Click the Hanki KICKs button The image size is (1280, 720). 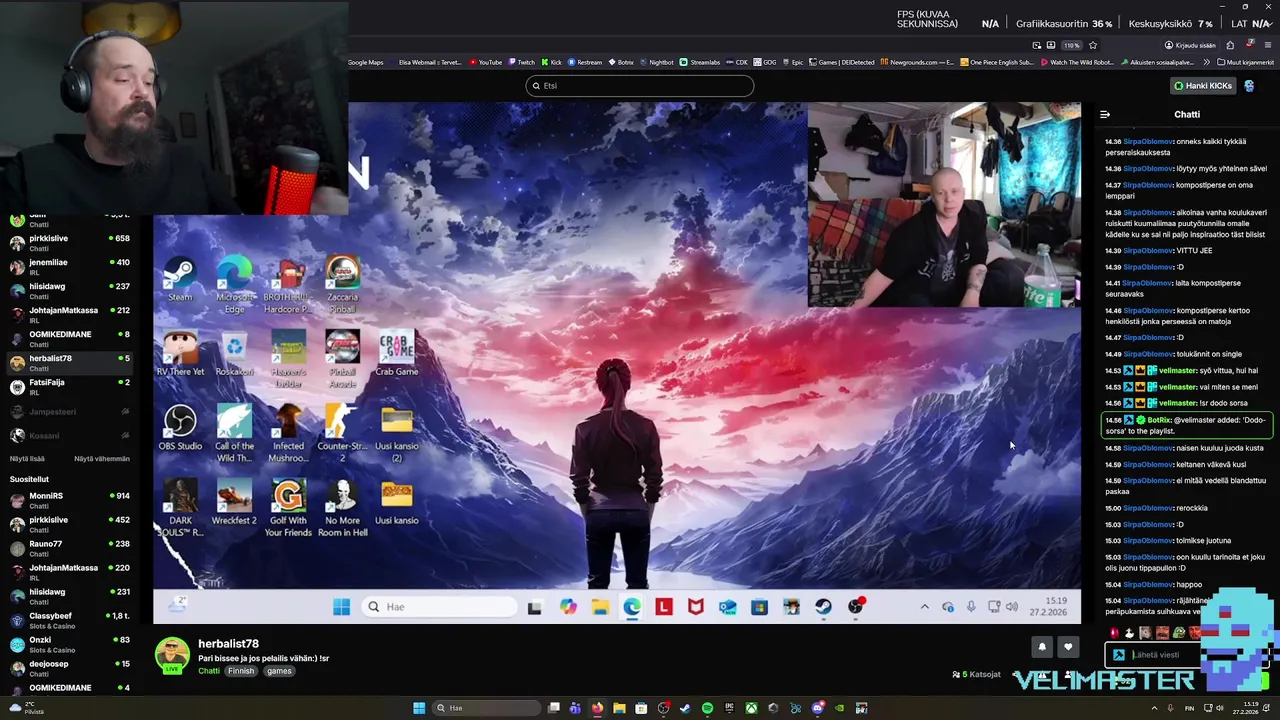click(x=1203, y=86)
